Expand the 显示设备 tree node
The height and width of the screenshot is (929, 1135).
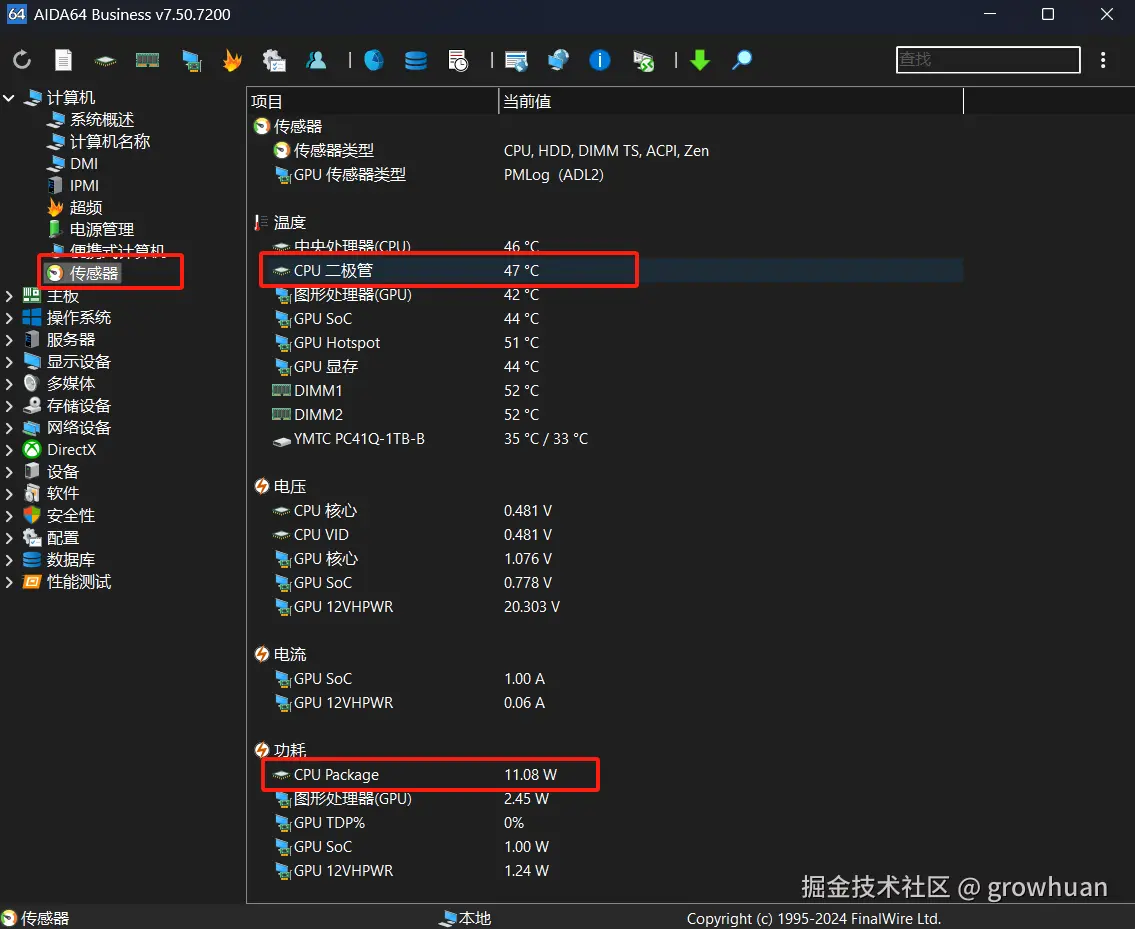(x=9, y=362)
